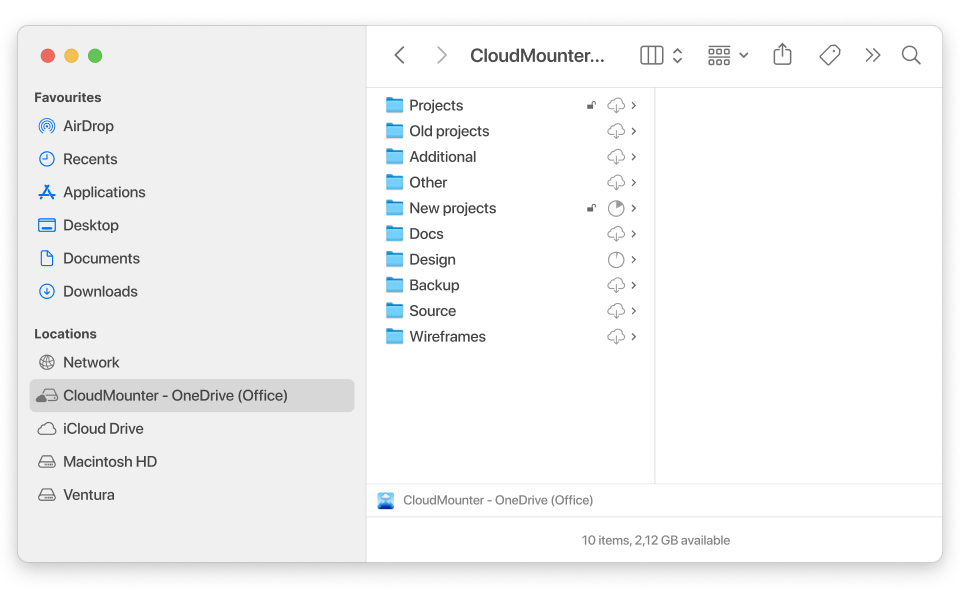
Task: Select CloudMounter - OneDrive (Office) location
Action: click(x=192, y=395)
